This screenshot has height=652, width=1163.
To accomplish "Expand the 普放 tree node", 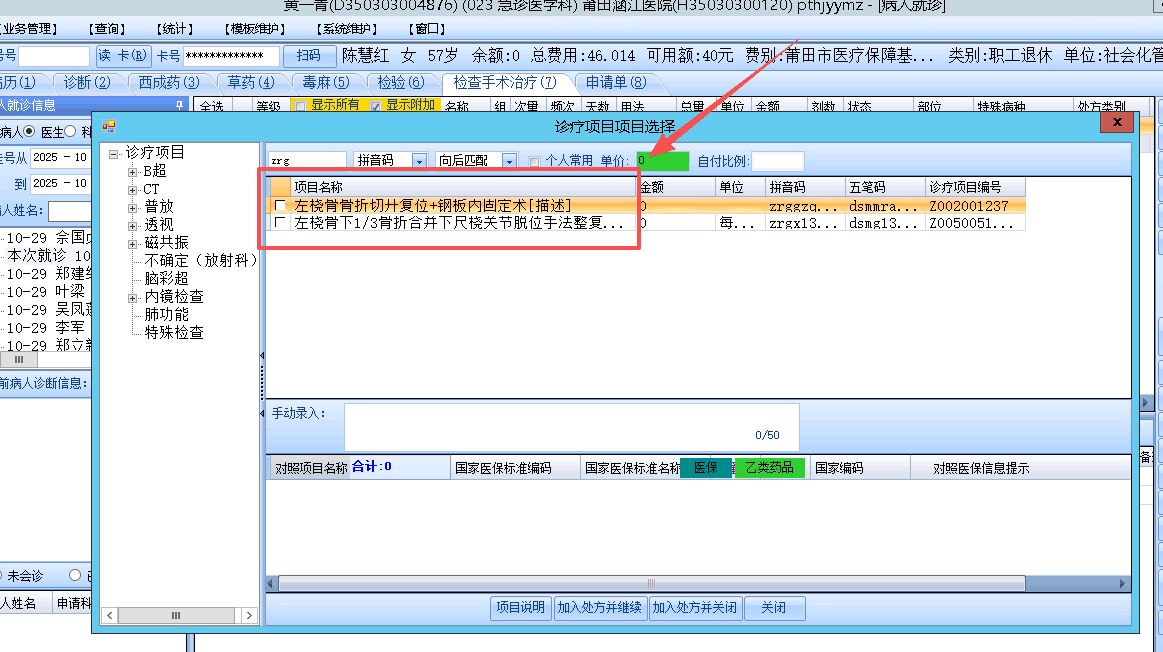I will click(x=133, y=208).
